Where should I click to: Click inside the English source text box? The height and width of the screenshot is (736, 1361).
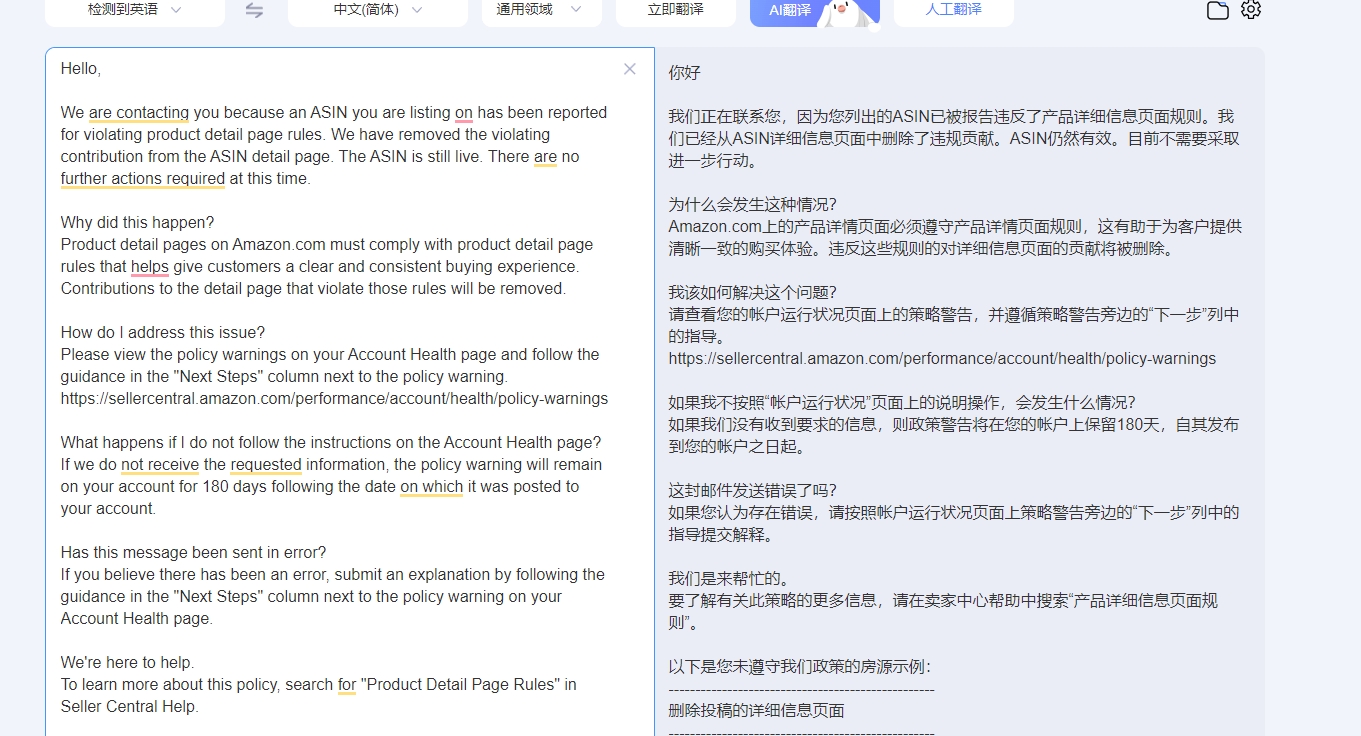point(350,391)
